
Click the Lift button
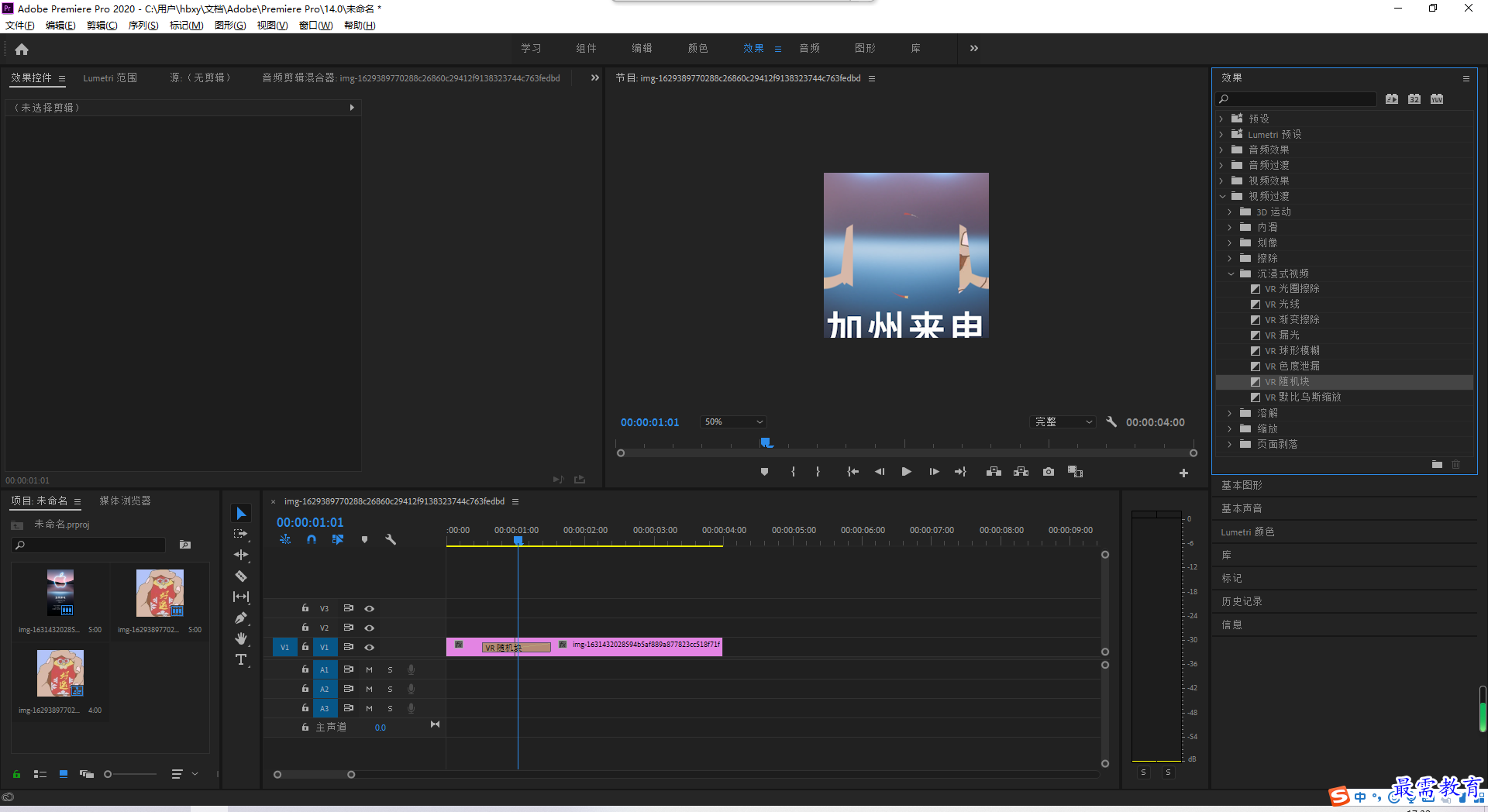pyautogui.click(x=994, y=472)
